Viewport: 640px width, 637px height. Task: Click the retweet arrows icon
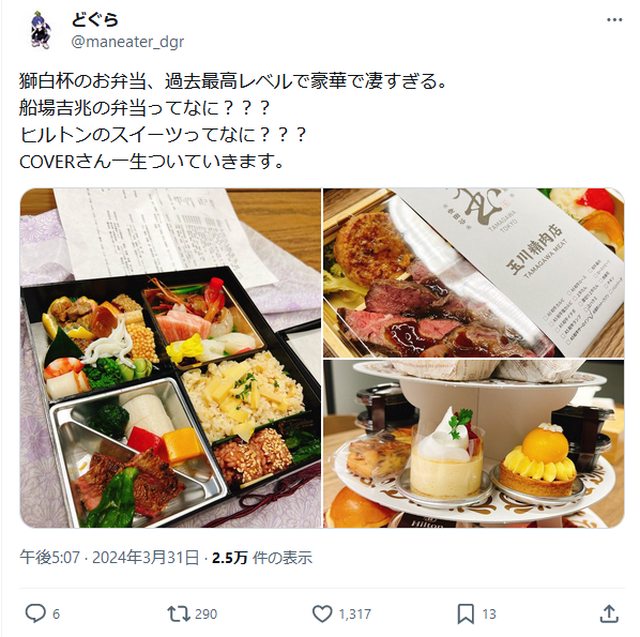point(178,613)
